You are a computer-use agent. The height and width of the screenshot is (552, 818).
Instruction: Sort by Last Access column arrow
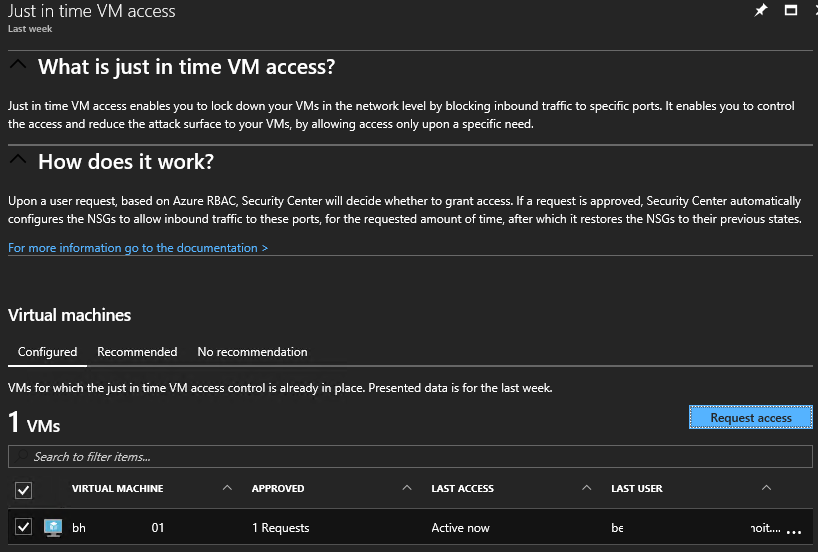586,488
